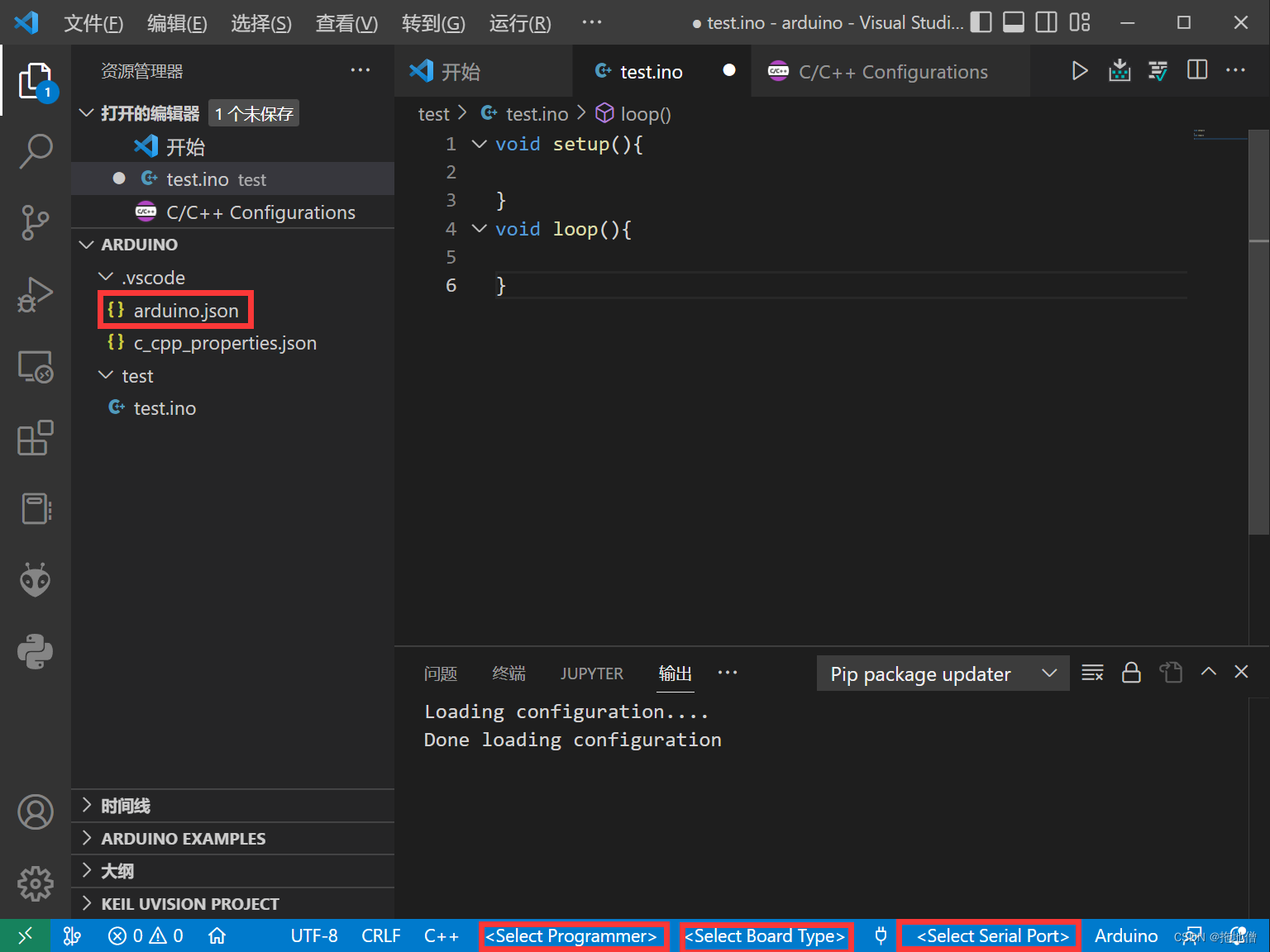
Task: Click the Arduino Upload icon in editor toolbar
Action: click(x=1119, y=70)
